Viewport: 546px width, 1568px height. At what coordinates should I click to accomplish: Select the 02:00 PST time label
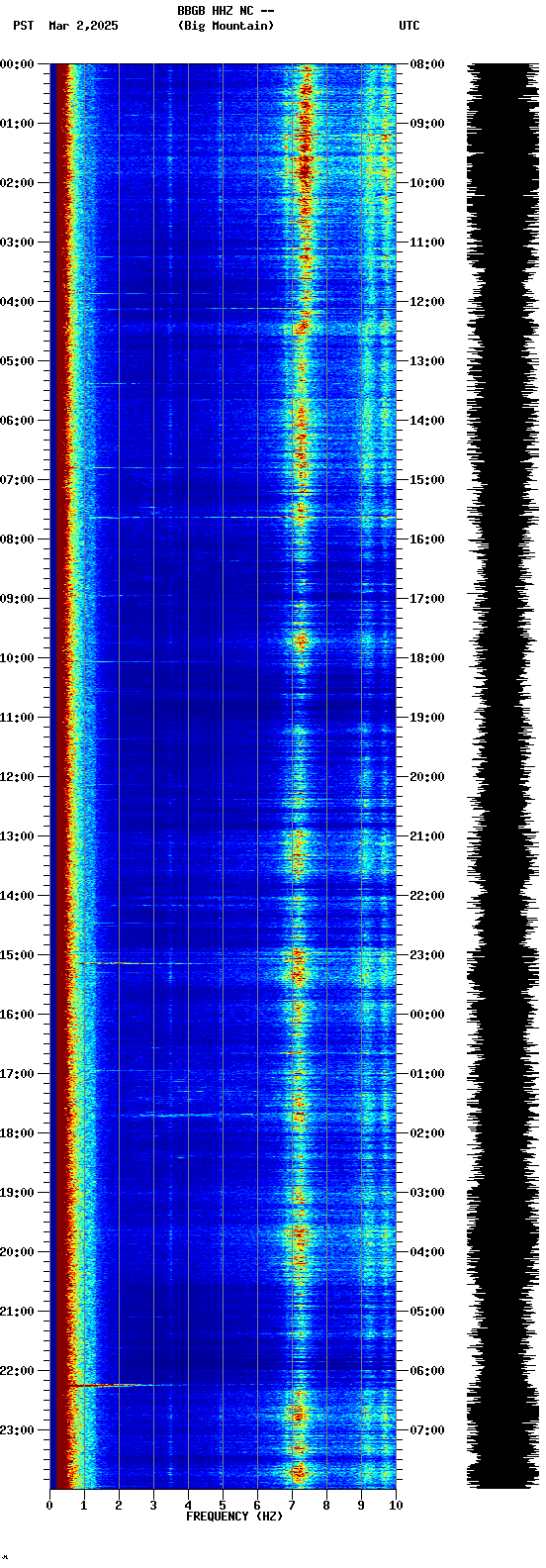(18, 183)
